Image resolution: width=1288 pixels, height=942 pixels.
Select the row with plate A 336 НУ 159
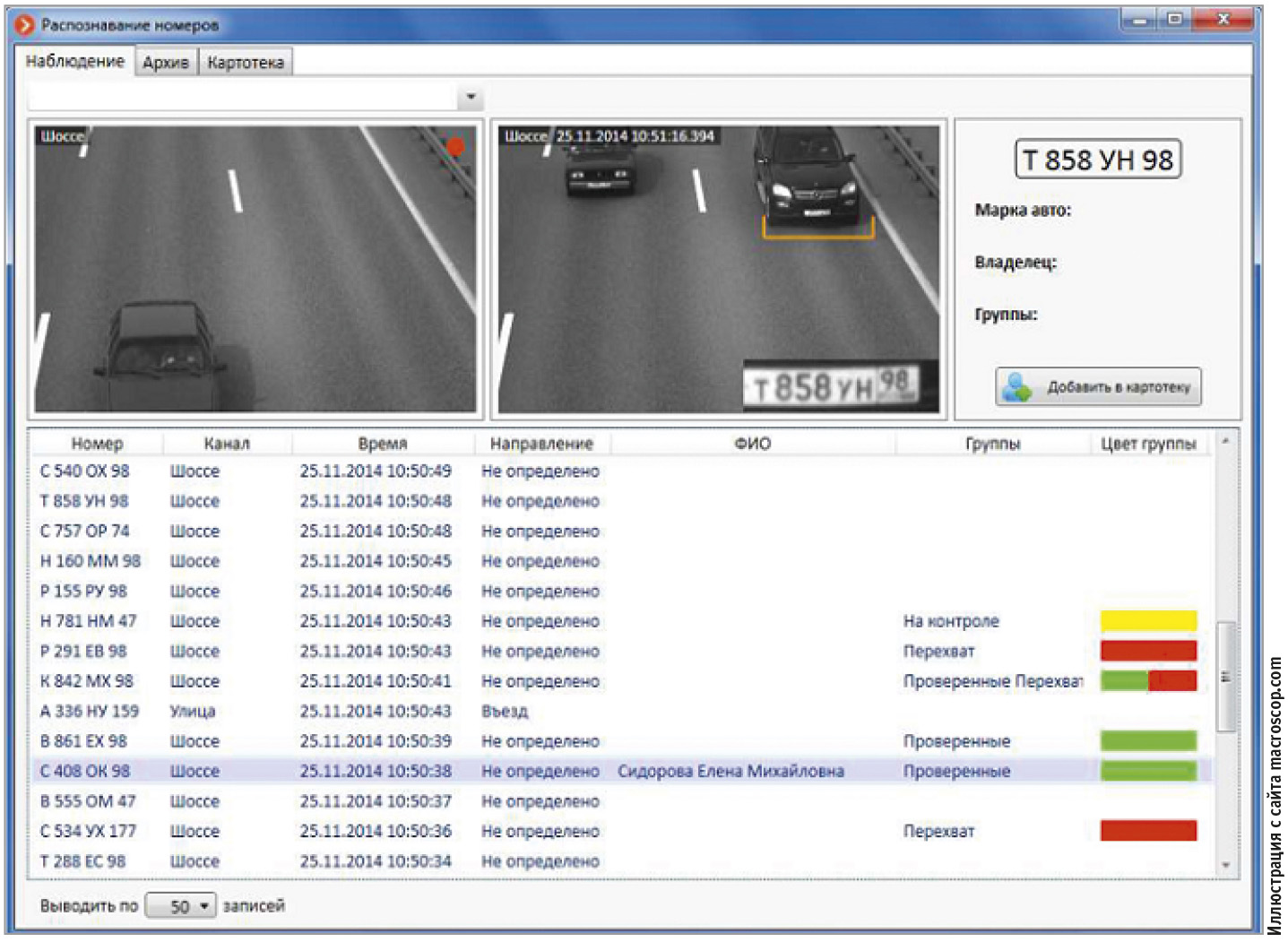pyautogui.click(x=622, y=712)
